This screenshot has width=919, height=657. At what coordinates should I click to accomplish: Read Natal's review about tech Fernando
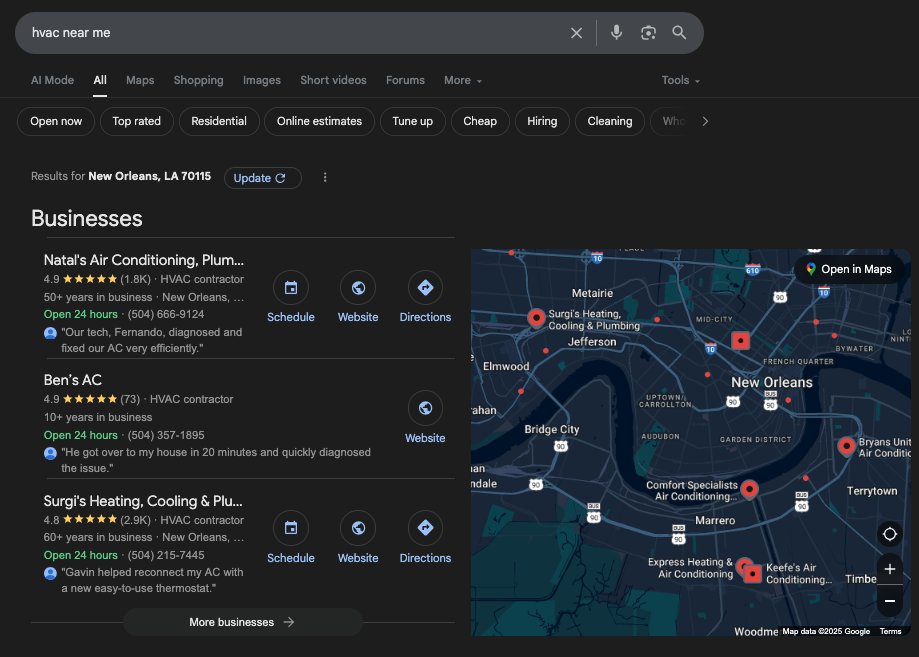pos(151,340)
